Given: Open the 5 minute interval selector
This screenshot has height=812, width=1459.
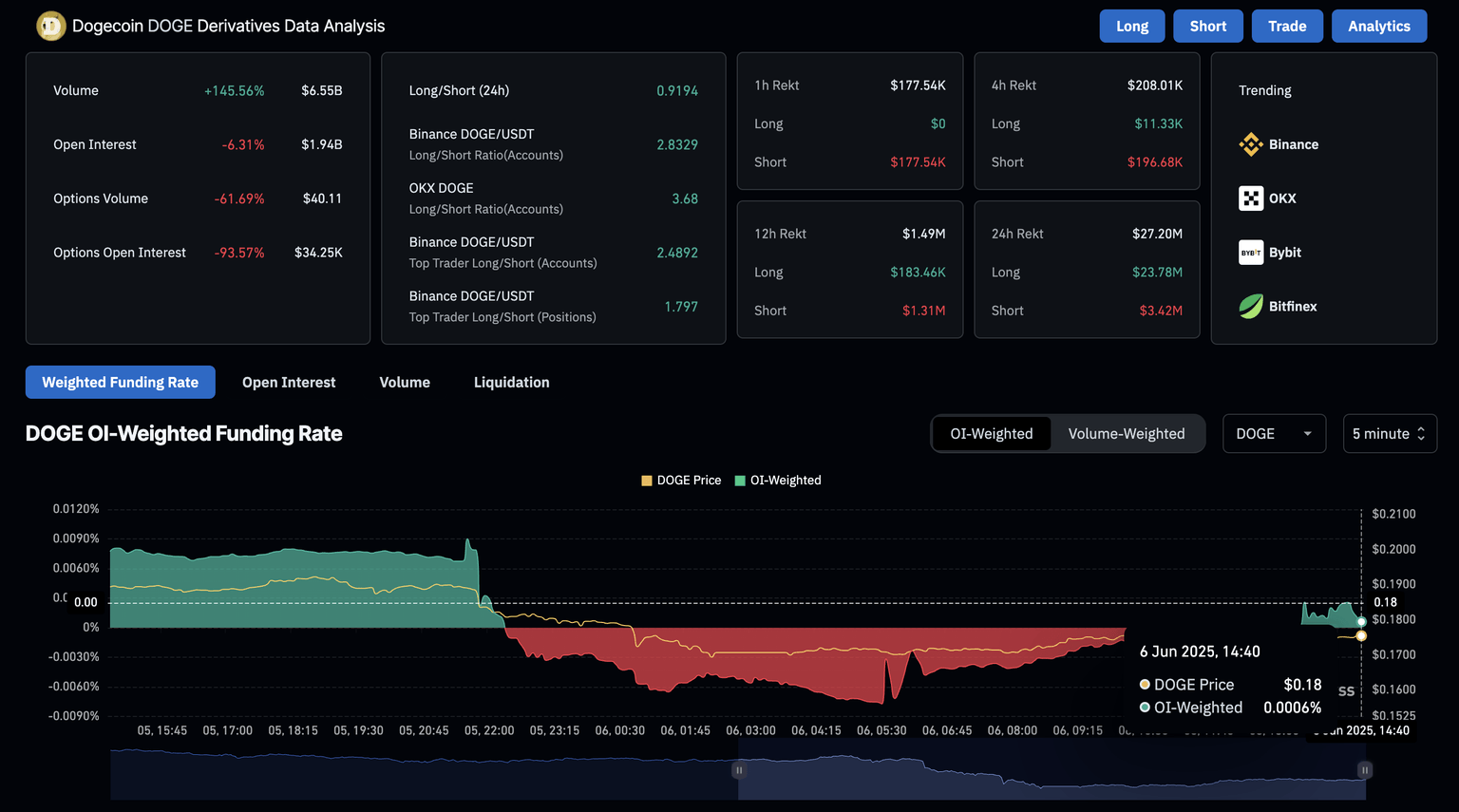Looking at the screenshot, I should coord(1389,434).
